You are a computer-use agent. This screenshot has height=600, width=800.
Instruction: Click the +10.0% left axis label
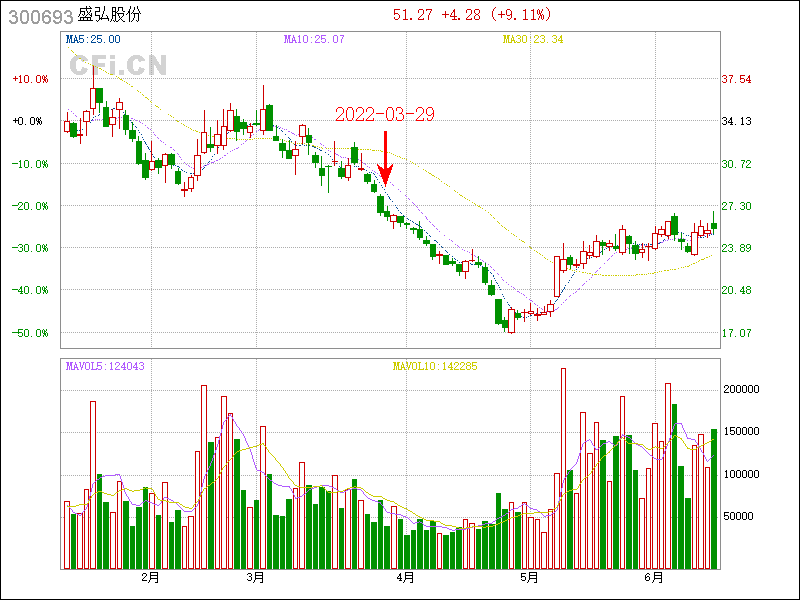[x=31, y=79]
